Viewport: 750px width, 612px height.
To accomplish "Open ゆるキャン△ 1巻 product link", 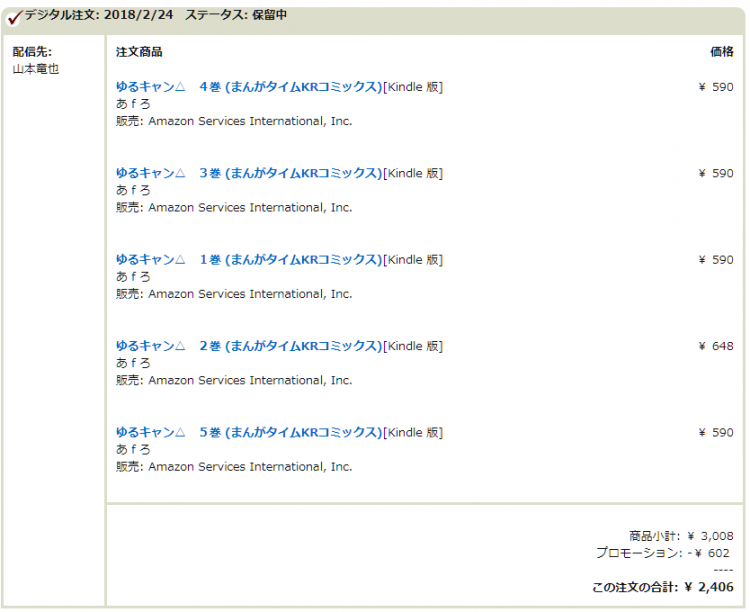I will coord(249,260).
